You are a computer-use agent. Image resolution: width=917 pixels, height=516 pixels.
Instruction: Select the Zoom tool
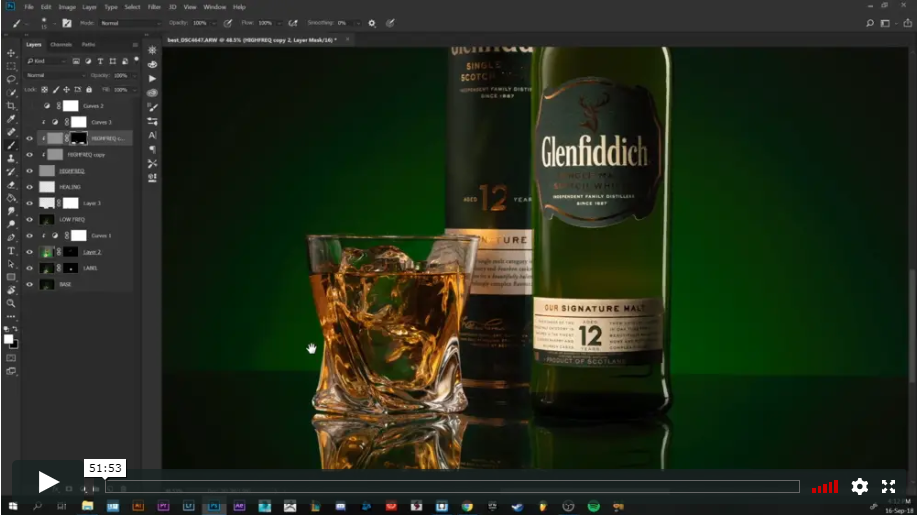tap(11, 303)
